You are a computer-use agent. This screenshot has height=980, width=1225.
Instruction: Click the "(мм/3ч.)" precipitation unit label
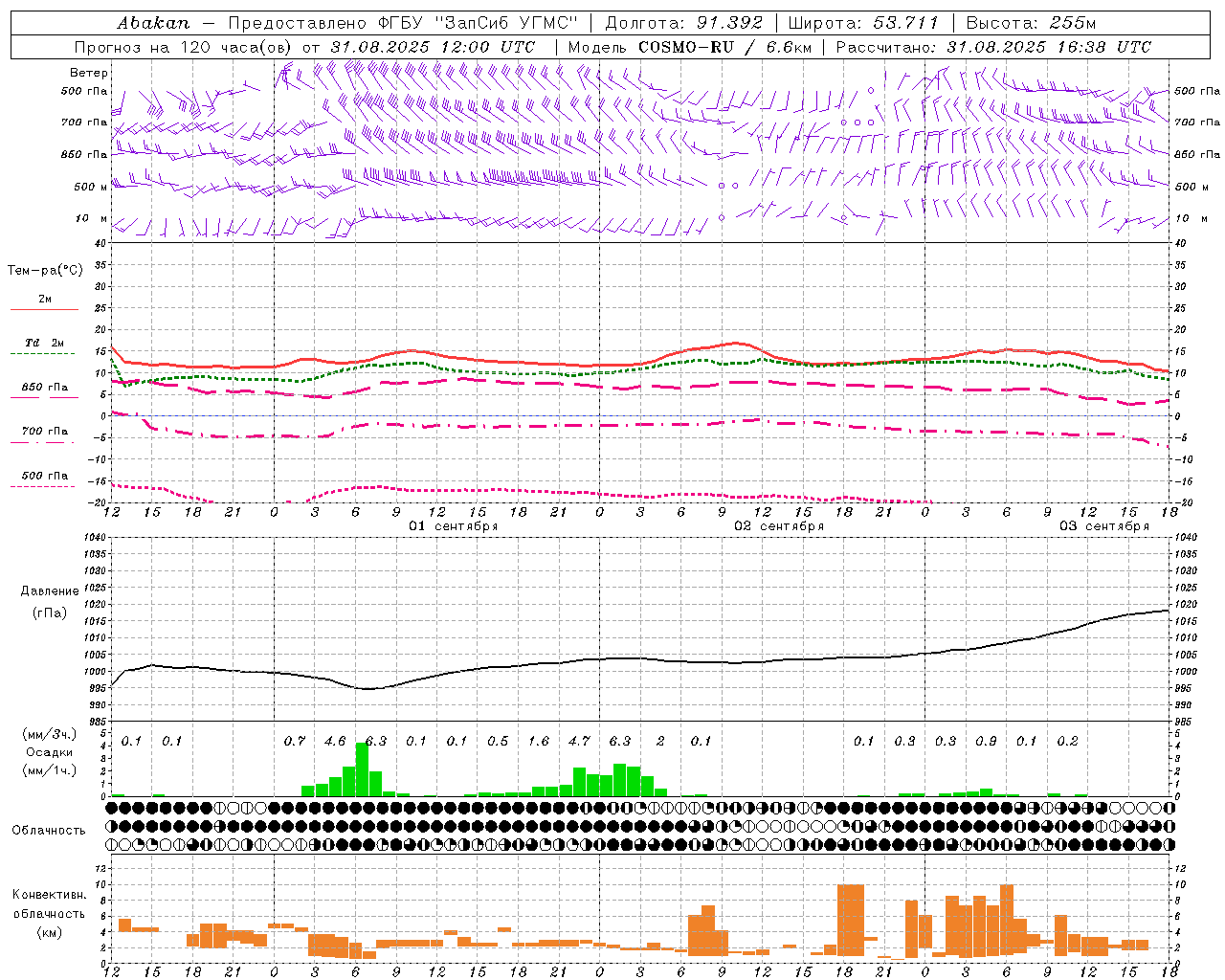(50, 735)
